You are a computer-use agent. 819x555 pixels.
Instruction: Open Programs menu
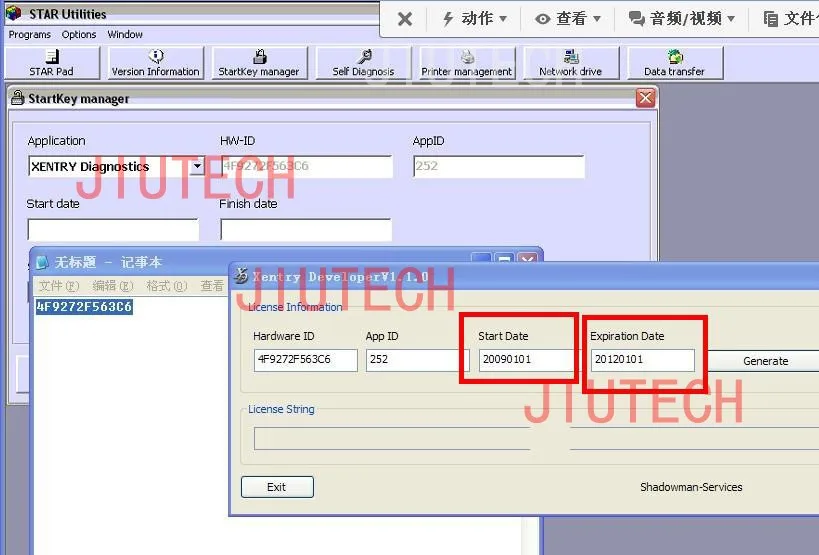(x=30, y=34)
